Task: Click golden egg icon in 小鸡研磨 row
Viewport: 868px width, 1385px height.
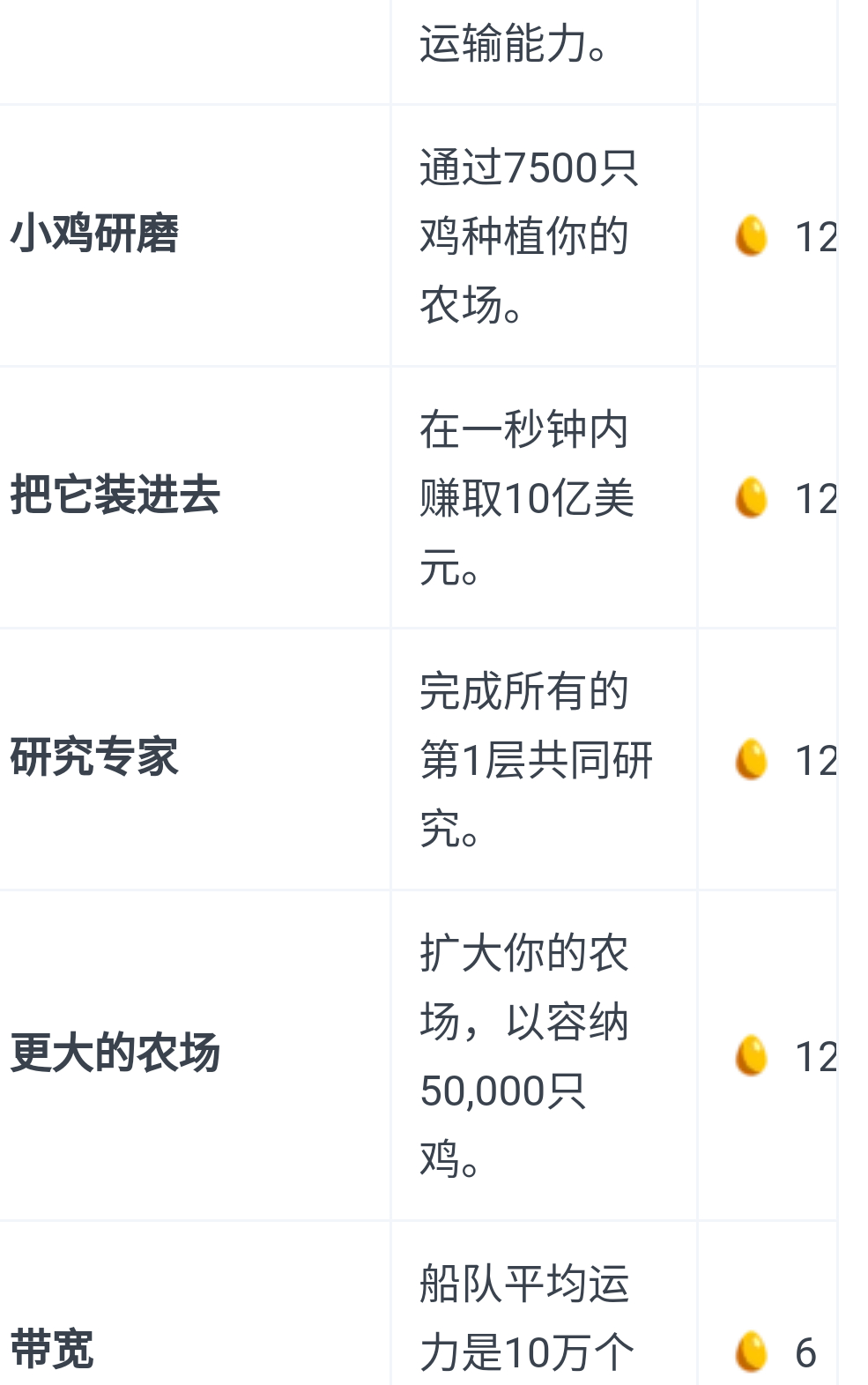Action: [751, 235]
